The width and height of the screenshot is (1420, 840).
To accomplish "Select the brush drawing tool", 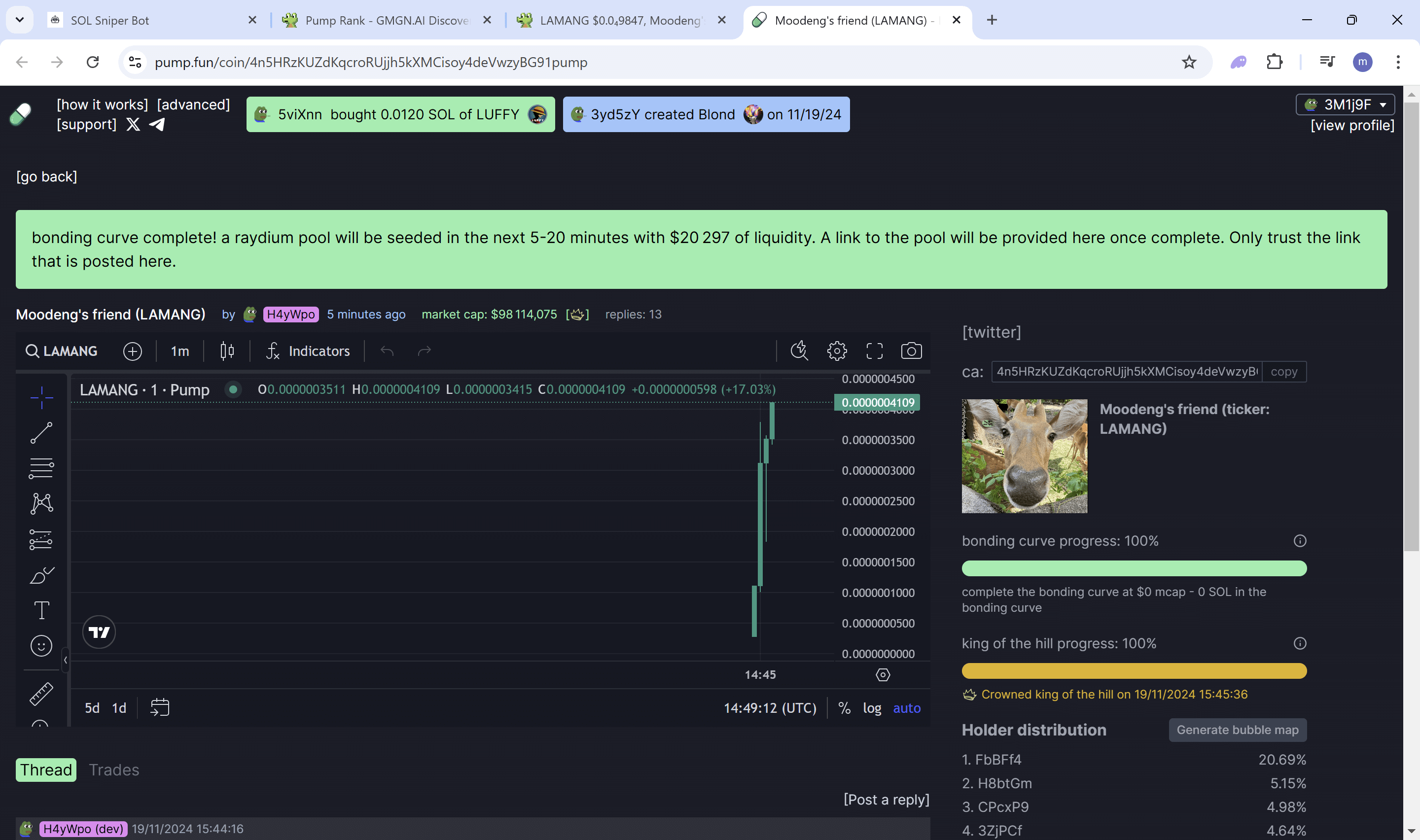I will [x=41, y=575].
